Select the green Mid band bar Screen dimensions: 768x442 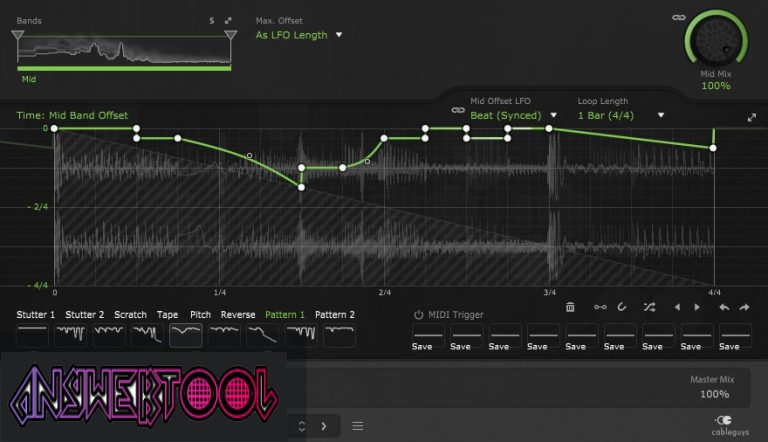(124, 68)
